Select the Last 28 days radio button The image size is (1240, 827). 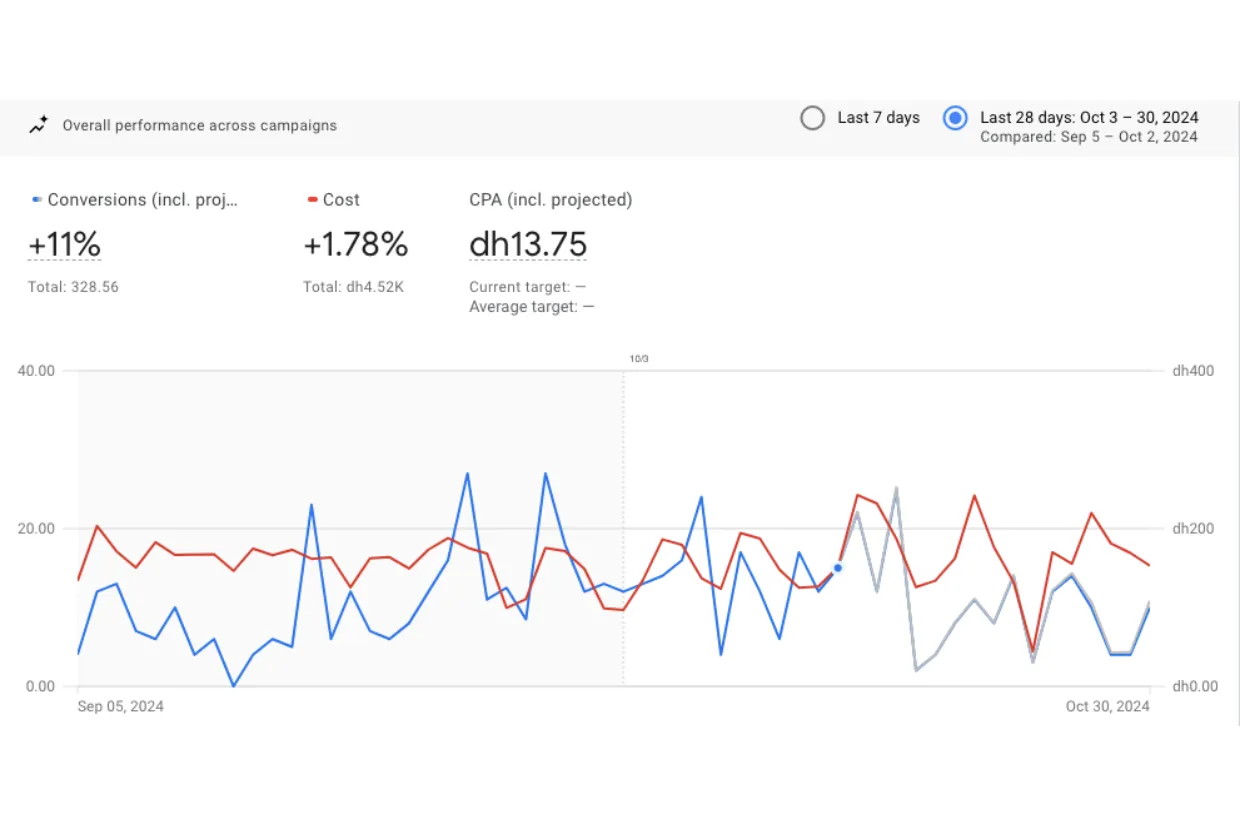pyautogui.click(x=955, y=118)
